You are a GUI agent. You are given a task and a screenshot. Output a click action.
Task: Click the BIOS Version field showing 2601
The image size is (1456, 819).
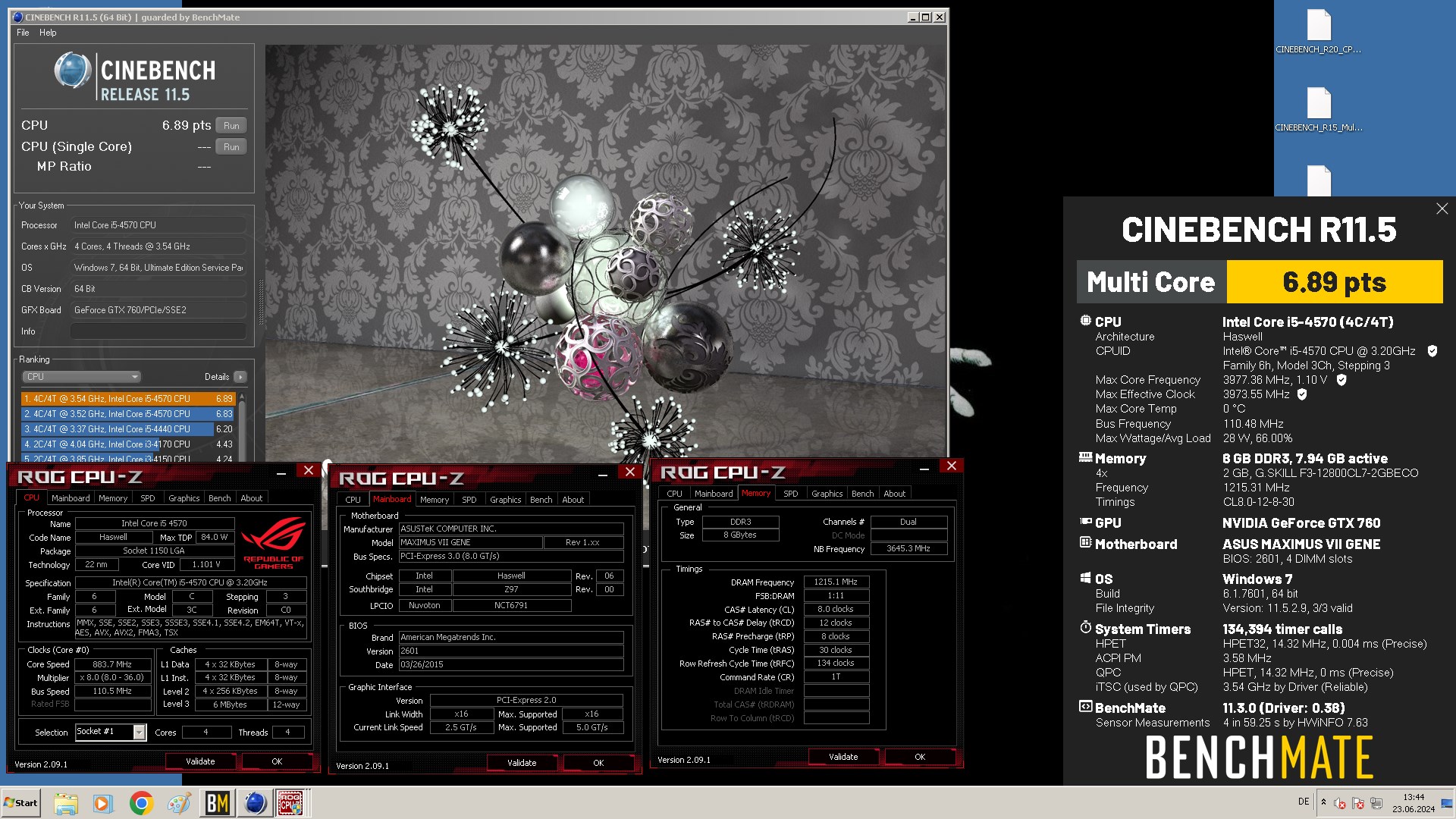click(x=511, y=651)
